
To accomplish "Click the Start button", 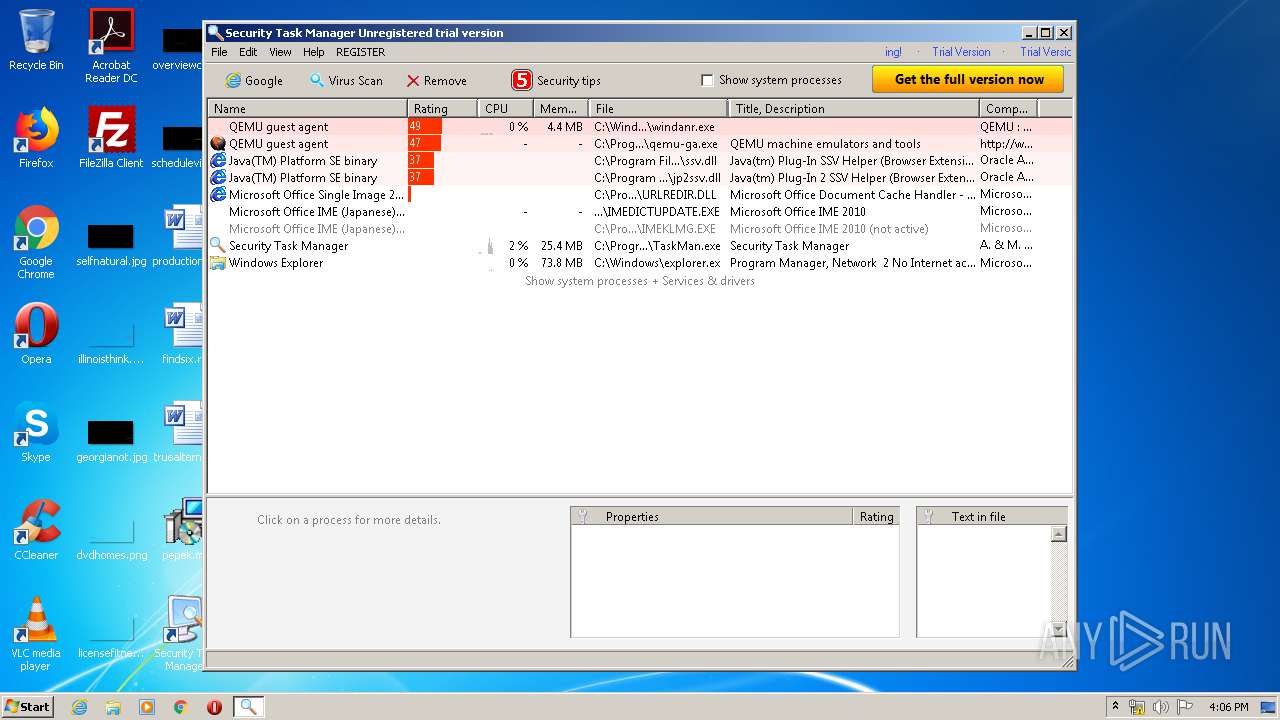I will (27, 706).
